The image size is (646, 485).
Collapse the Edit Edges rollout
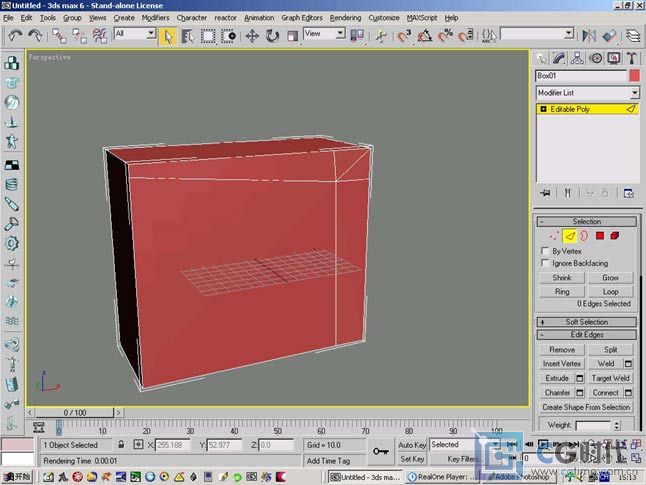coord(587,335)
